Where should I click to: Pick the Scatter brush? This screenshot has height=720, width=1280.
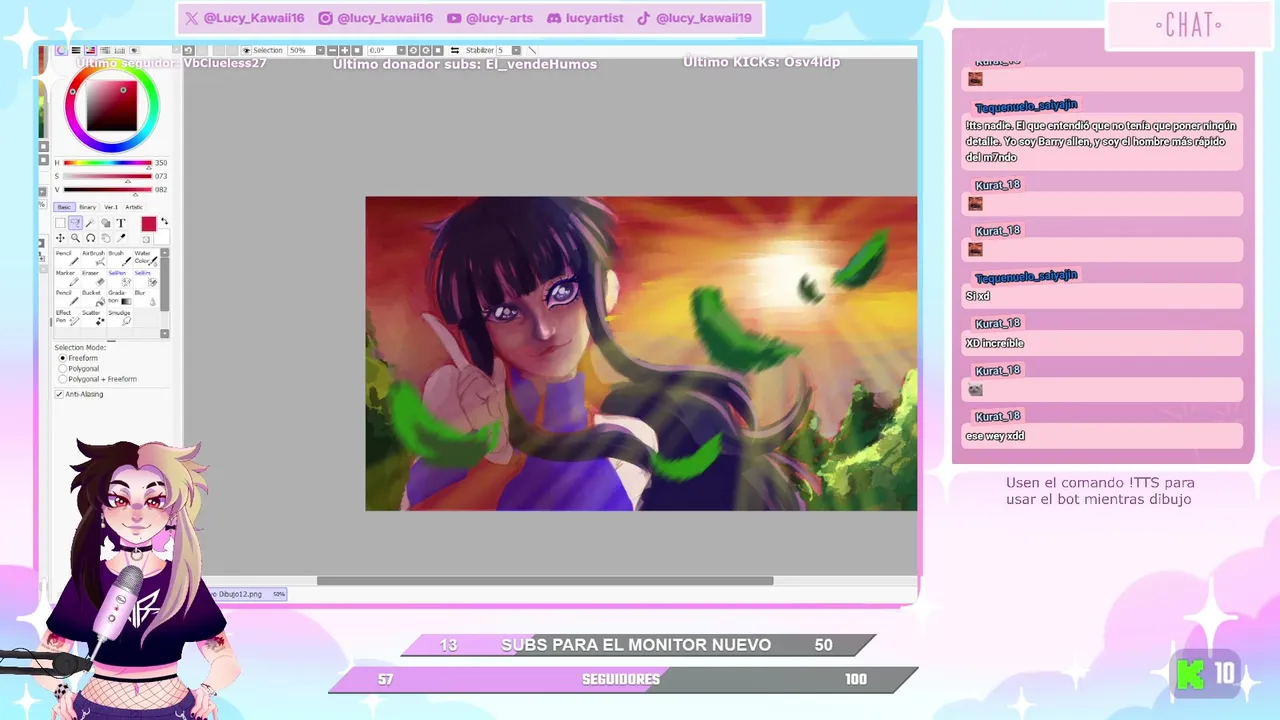tap(94, 318)
